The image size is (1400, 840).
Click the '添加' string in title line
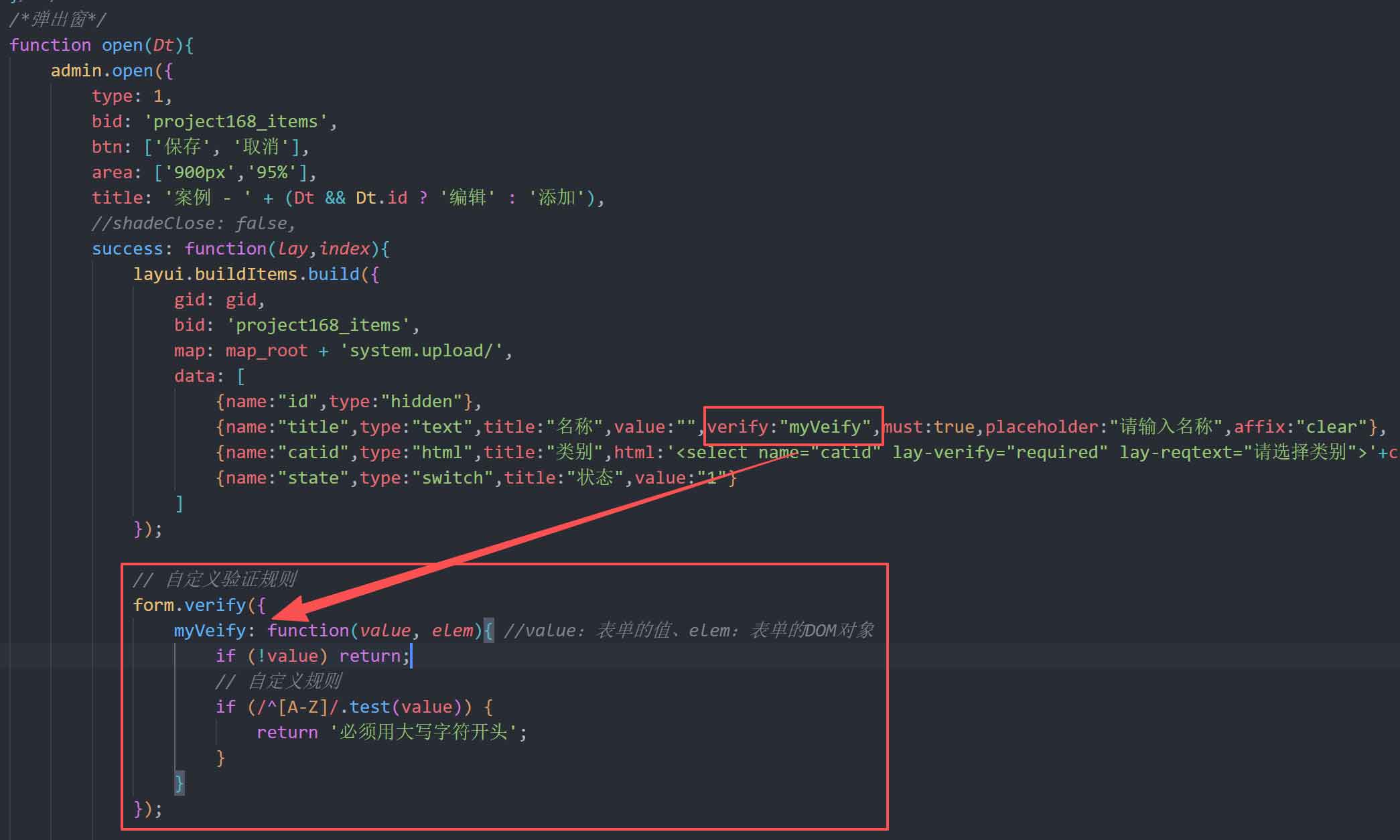[557, 198]
